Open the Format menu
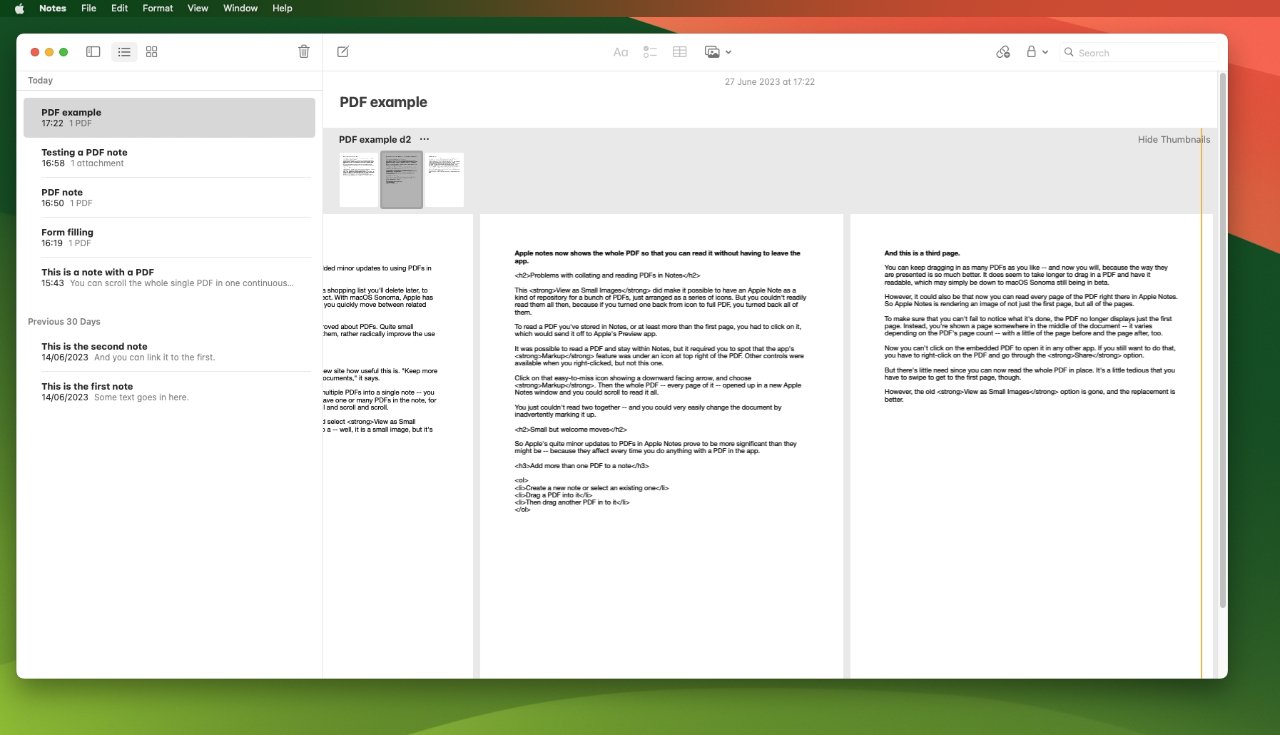 [x=157, y=8]
